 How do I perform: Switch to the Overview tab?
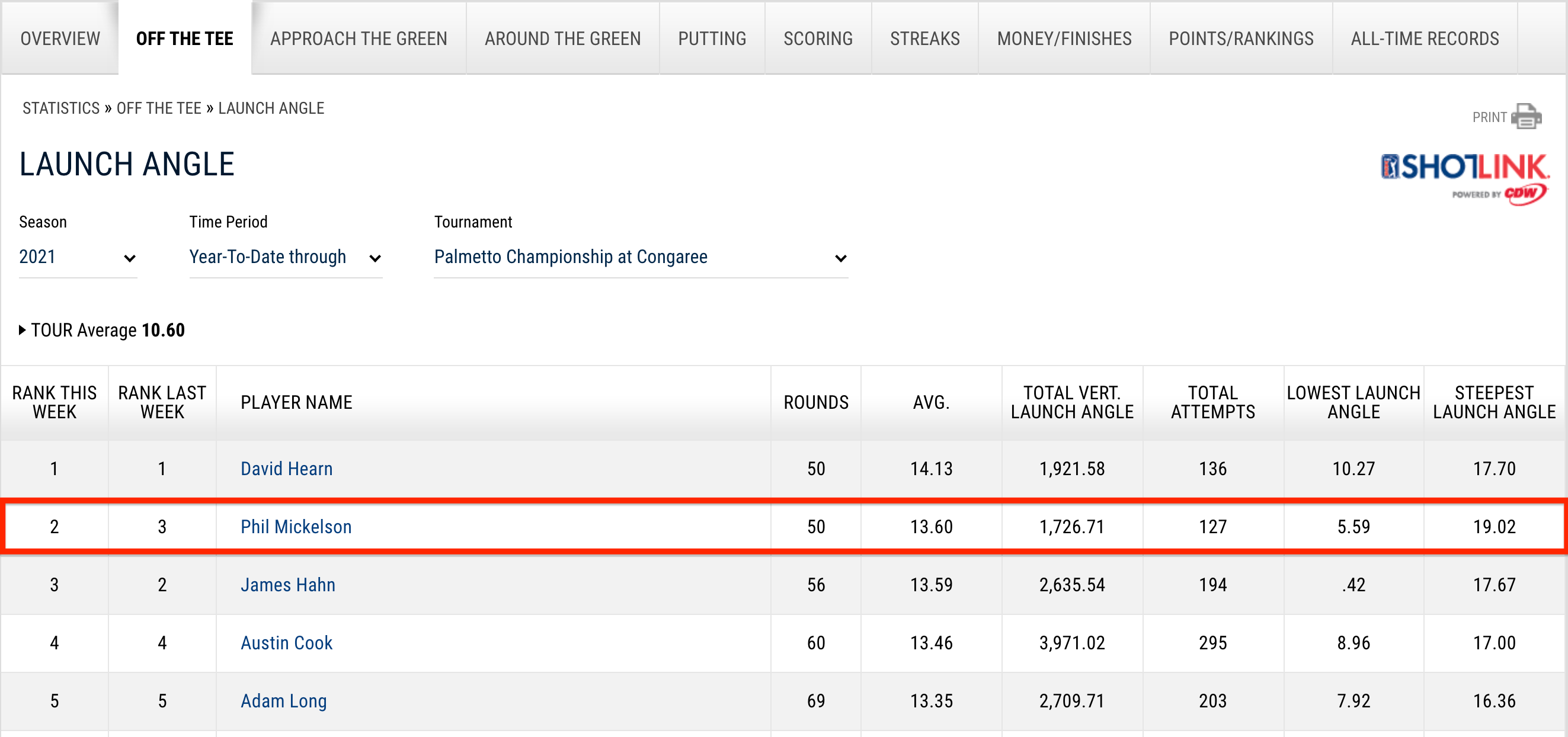pyautogui.click(x=60, y=39)
